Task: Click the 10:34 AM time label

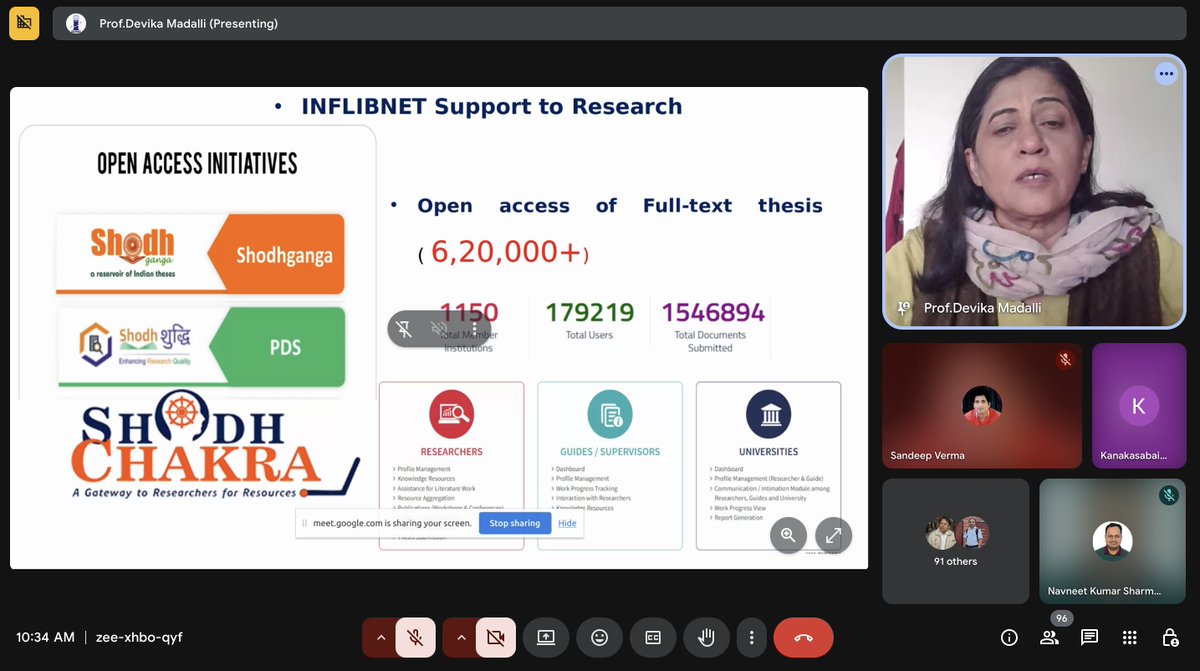Action: [x=45, y=637]
